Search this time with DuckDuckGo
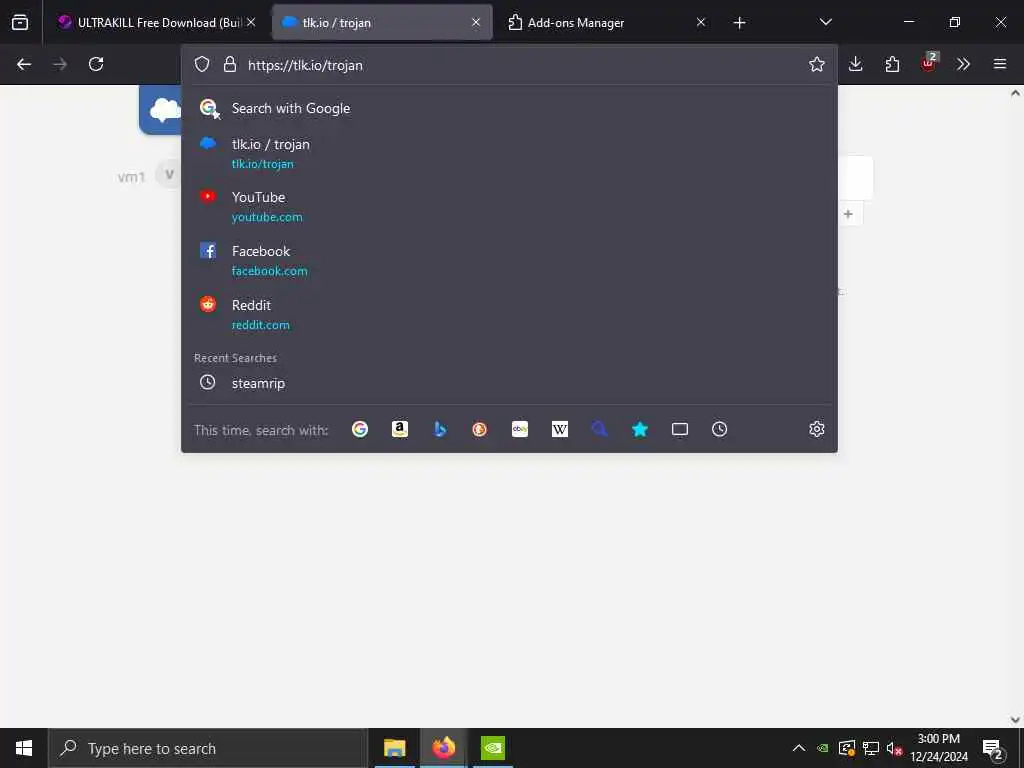Image resolution: width=1024 pixels, height=768 pixels. click(479, 429)
